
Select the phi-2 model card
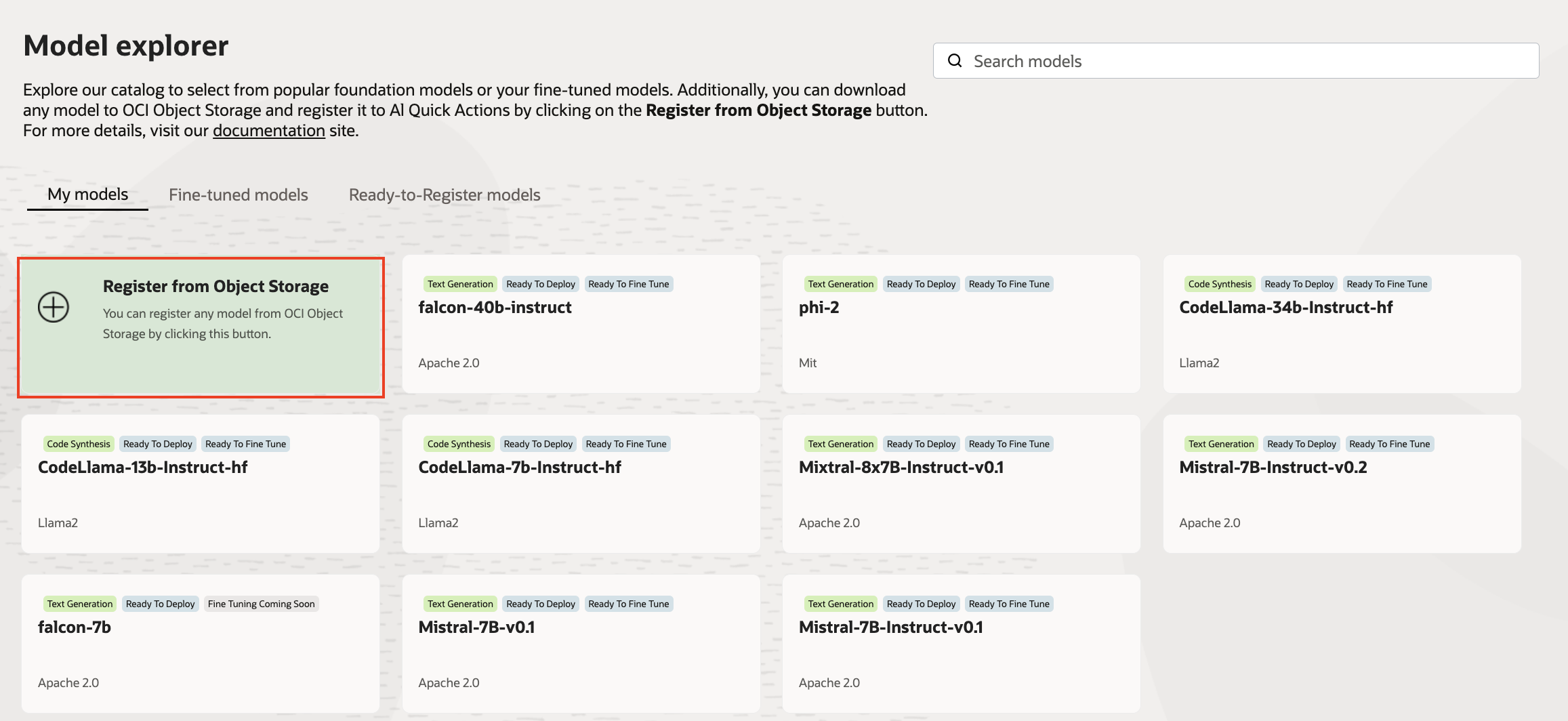point(961,324)
